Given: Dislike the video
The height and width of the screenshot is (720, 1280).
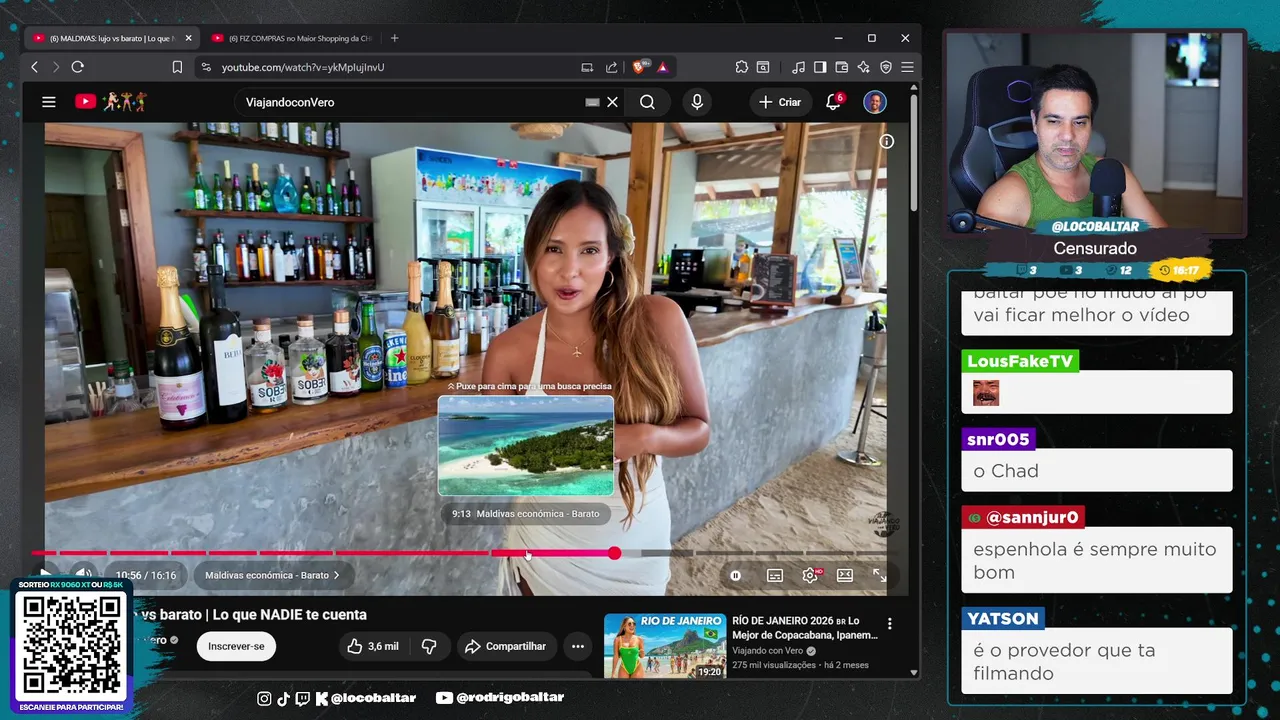Looking at the screenshot, I should pyautogui.click(x=429, y=646).
